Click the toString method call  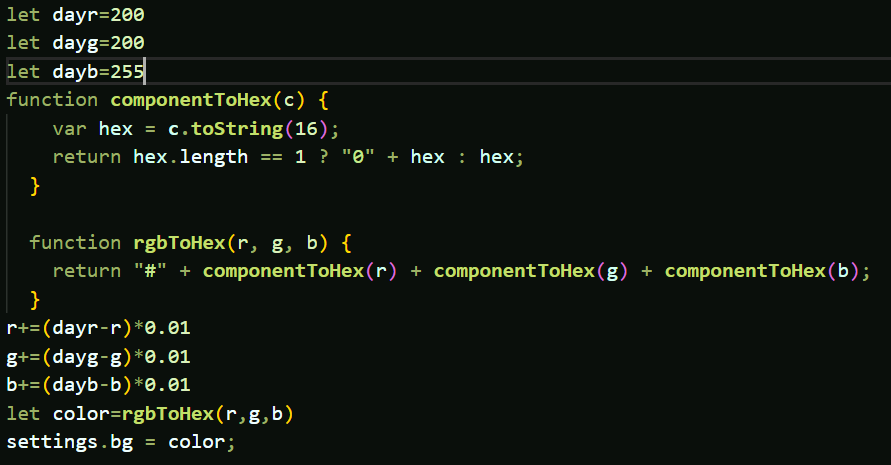tap(237, 129)
